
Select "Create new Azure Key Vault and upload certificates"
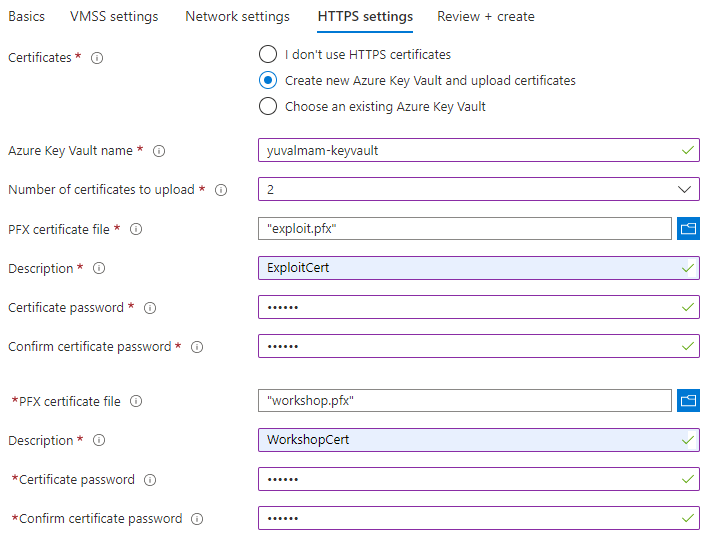click(x=268, y=80)
